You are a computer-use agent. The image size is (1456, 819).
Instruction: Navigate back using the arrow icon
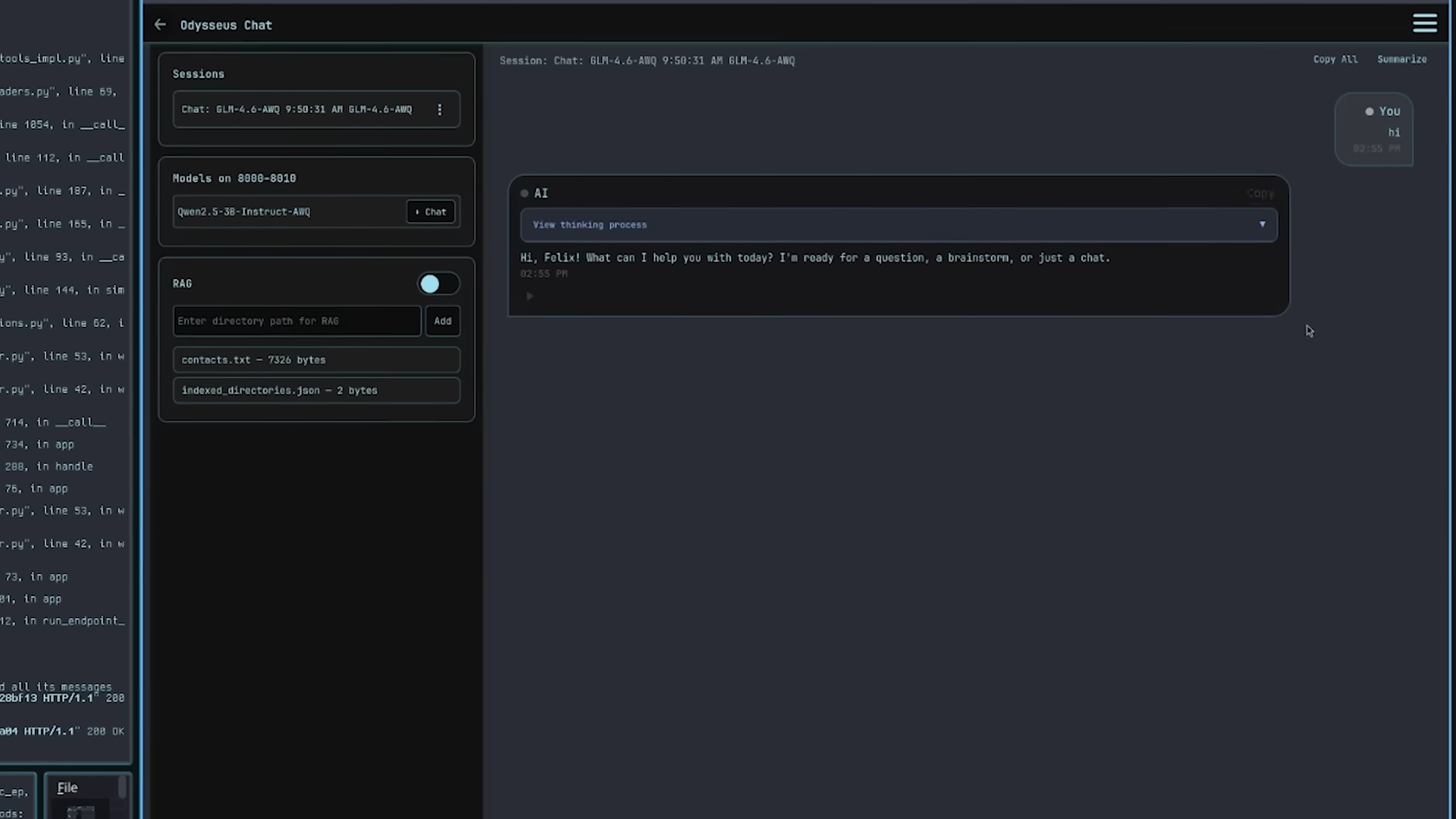point(160,24)
